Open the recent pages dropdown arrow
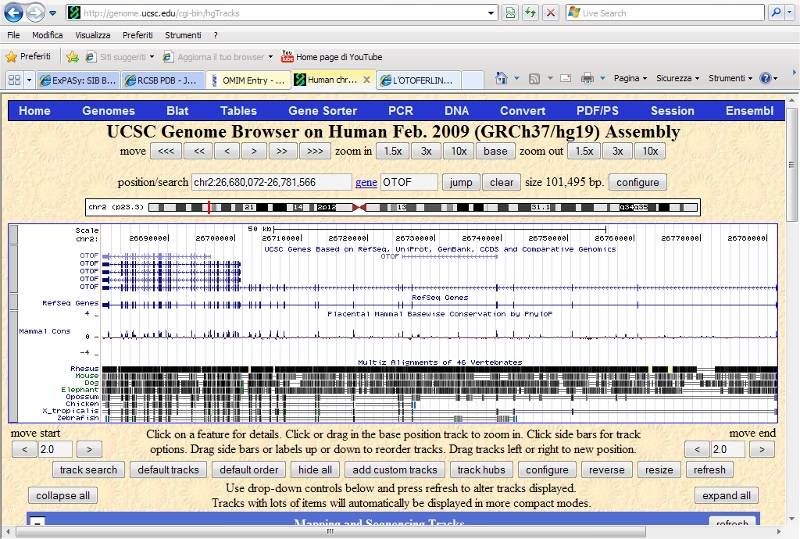 click(53, 13)
